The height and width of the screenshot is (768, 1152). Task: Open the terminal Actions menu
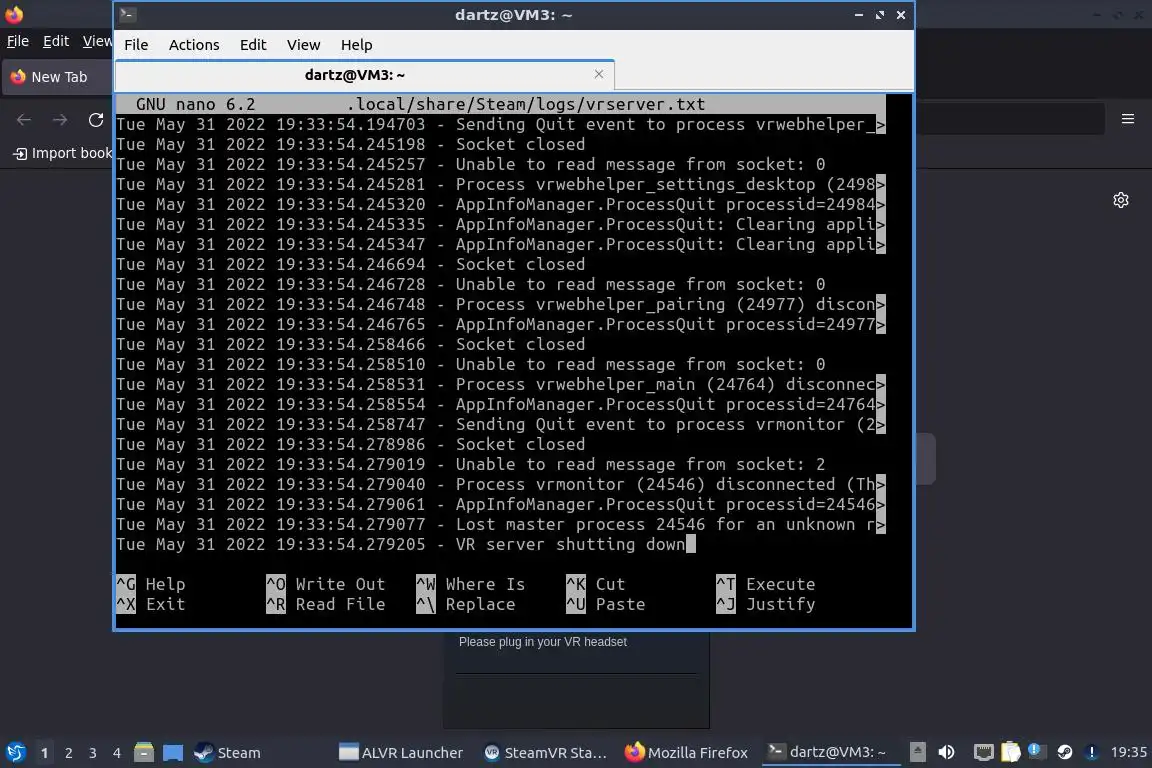tap(194, 45)
